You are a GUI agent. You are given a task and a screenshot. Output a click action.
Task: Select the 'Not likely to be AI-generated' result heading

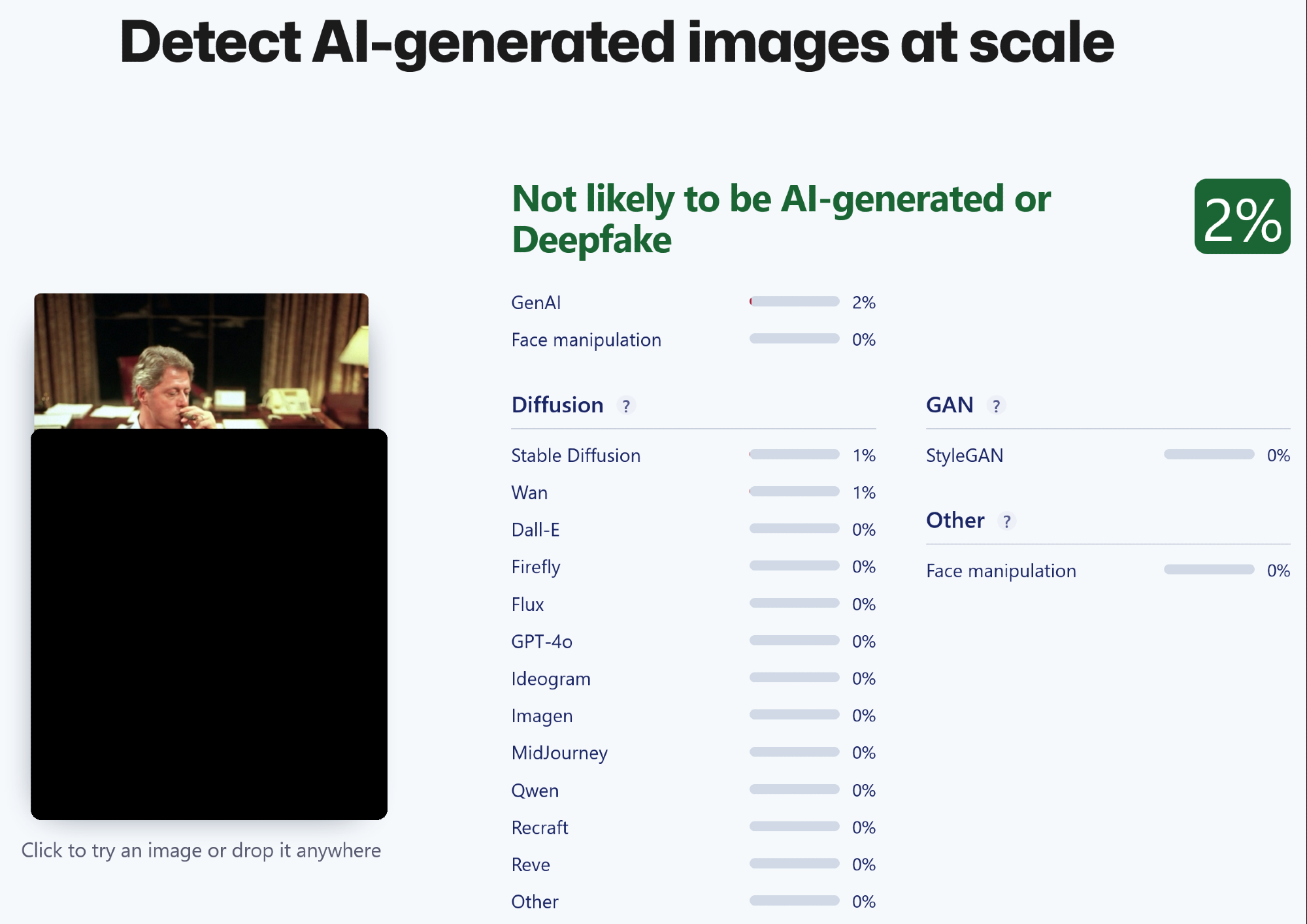click(x=781, y=219)
